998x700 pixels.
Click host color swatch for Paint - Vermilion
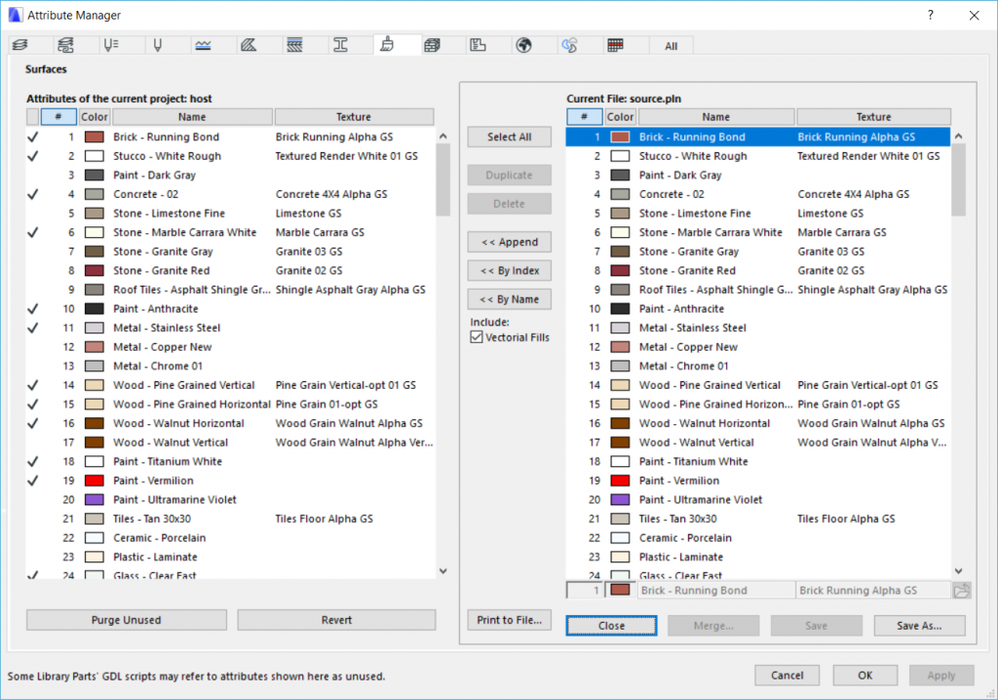[94, 480]
